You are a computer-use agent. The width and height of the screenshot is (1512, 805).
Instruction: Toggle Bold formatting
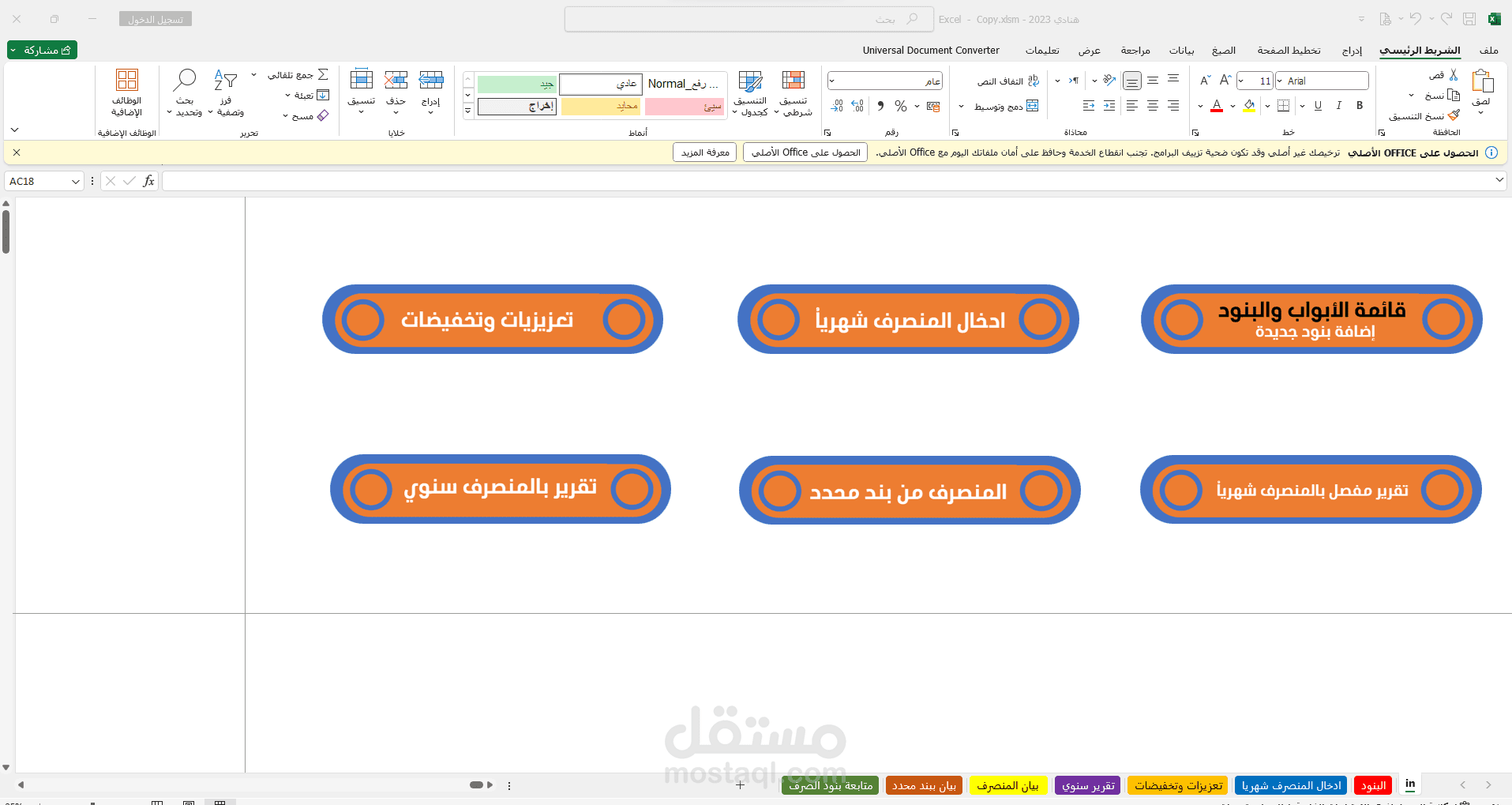1360,105
